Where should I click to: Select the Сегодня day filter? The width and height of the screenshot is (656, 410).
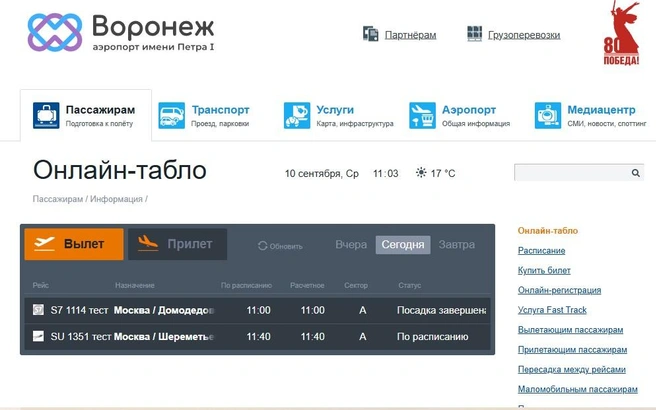click(x=403, y=245)
